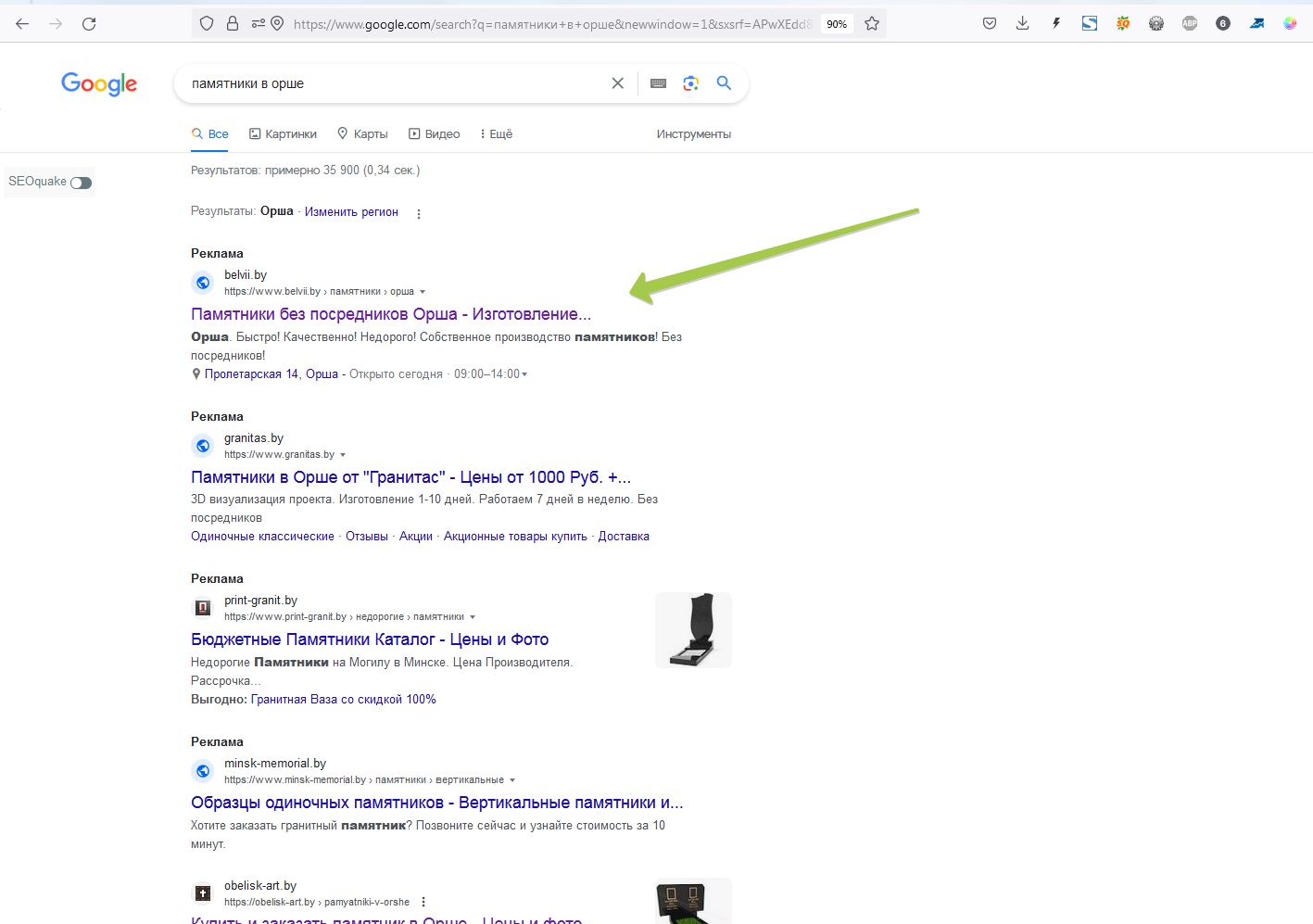This screenshot has width=1313, height=924.
Task: Switch to the Видео tab
Action: [x=435, y=134]
